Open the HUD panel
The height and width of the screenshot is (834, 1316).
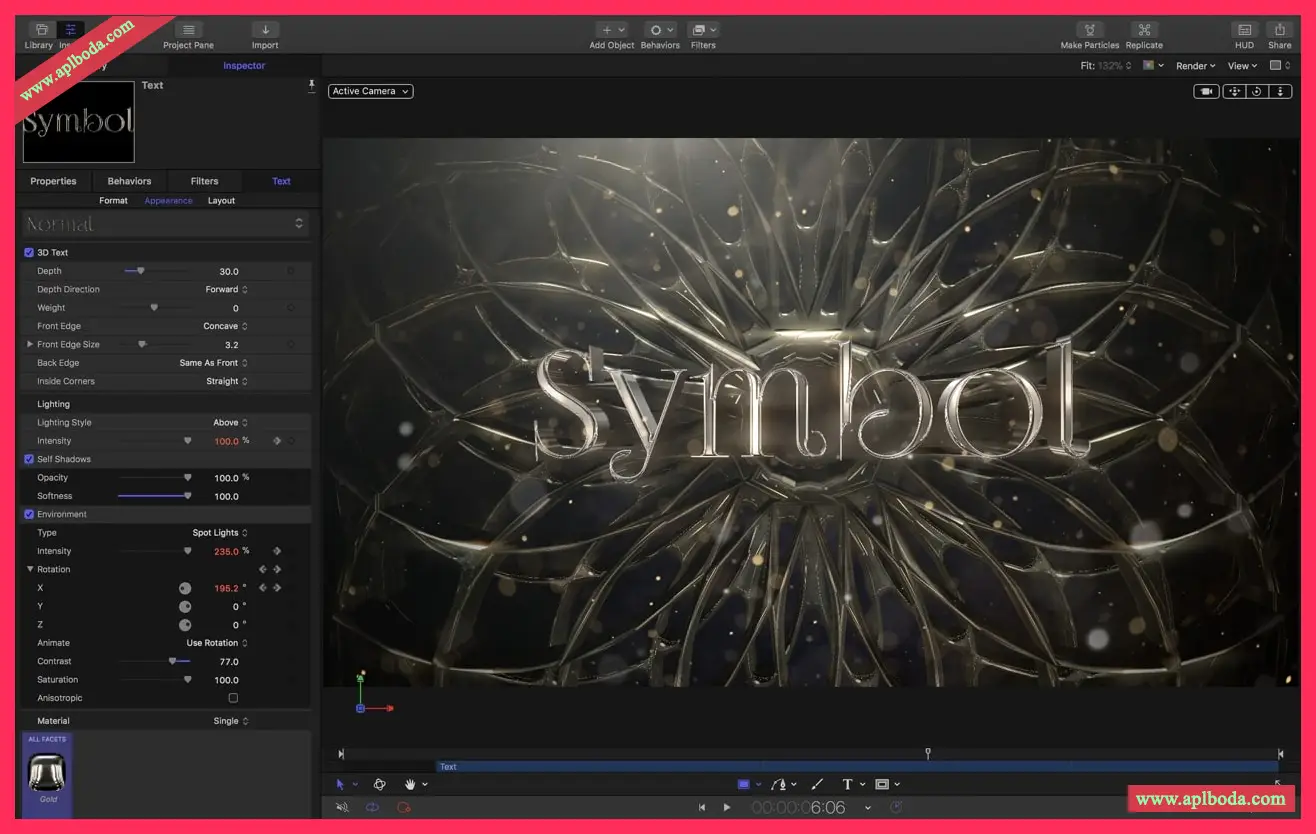1244,30
